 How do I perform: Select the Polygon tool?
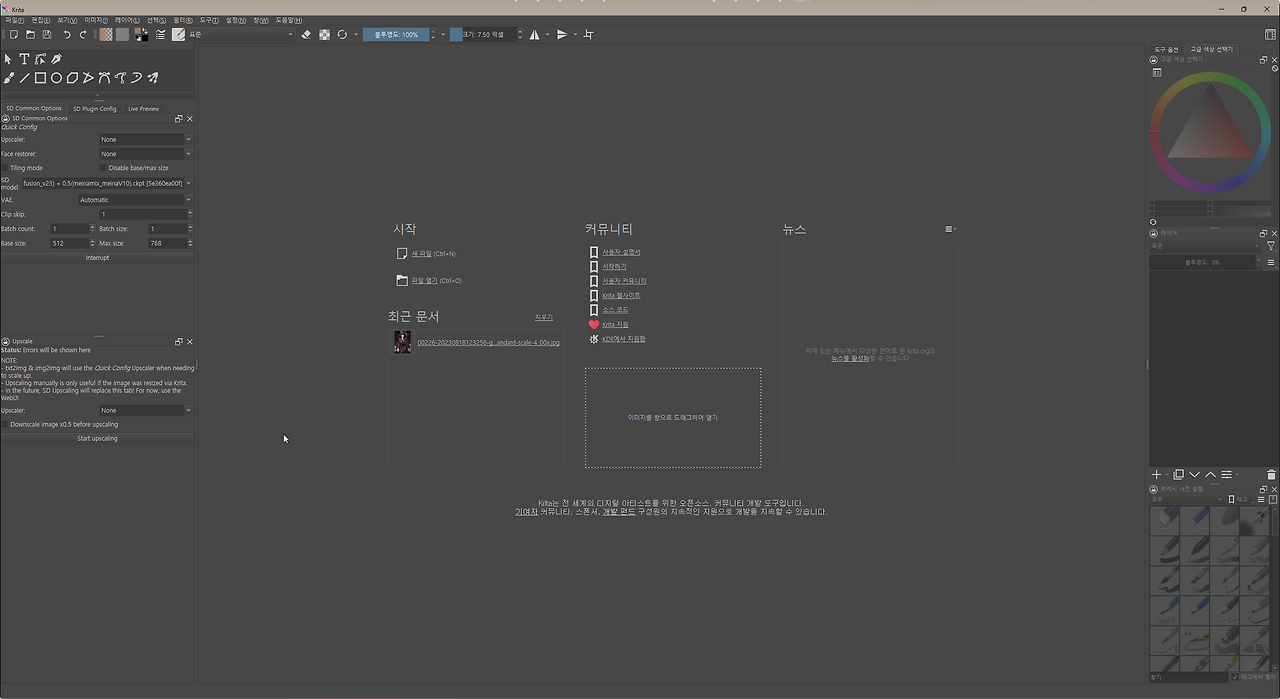72,77
